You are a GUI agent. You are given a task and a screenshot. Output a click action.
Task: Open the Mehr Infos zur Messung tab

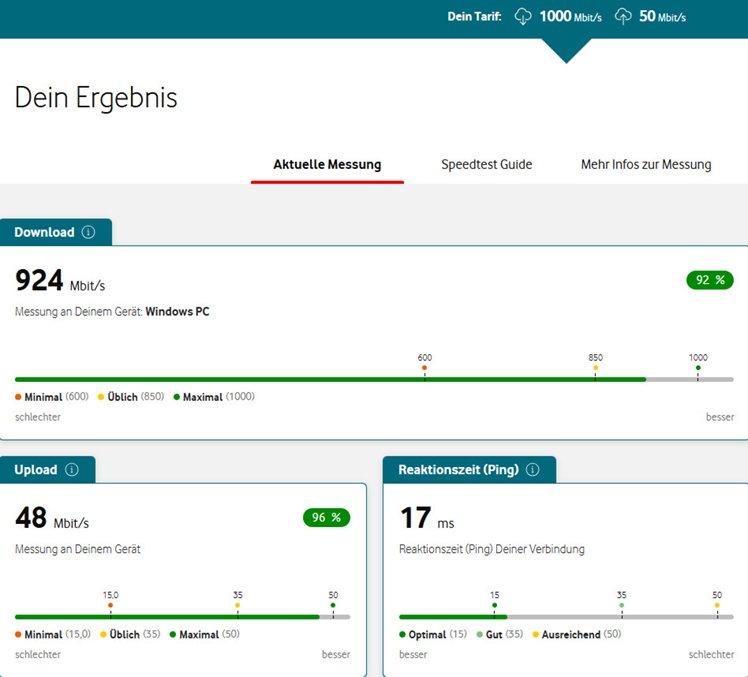point(645,164)
